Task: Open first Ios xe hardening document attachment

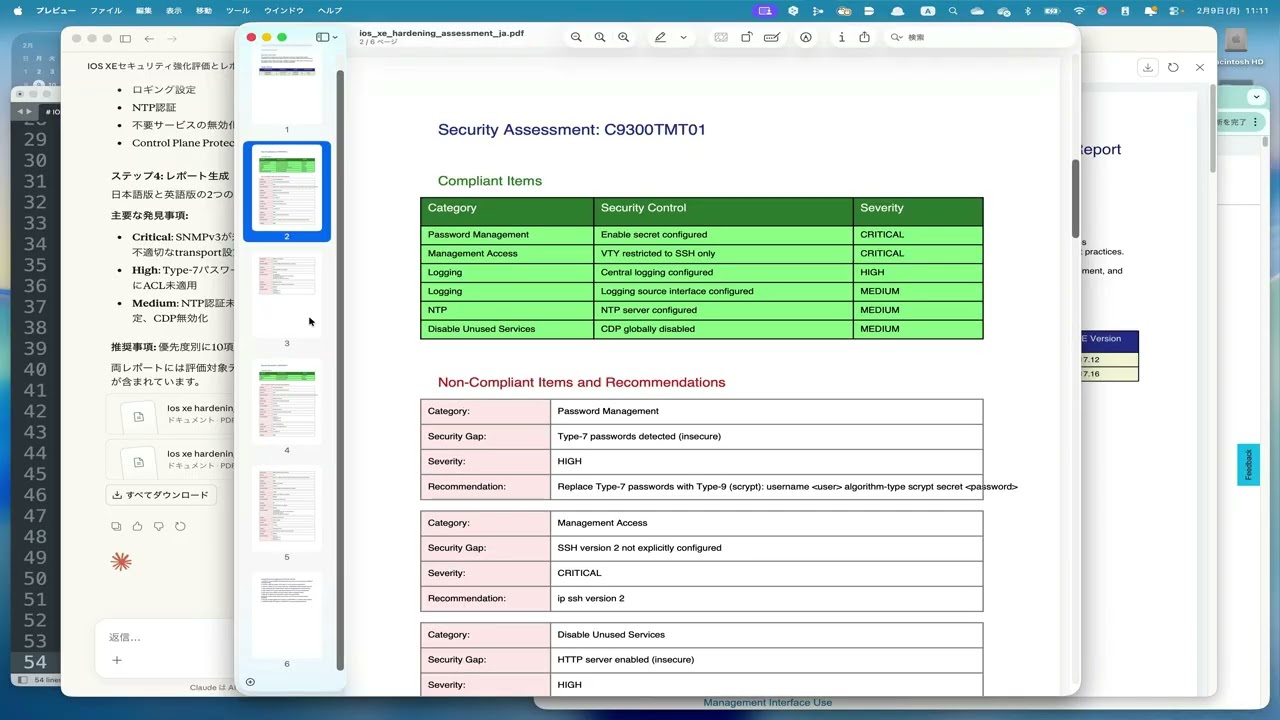Action: pos(171,414)
